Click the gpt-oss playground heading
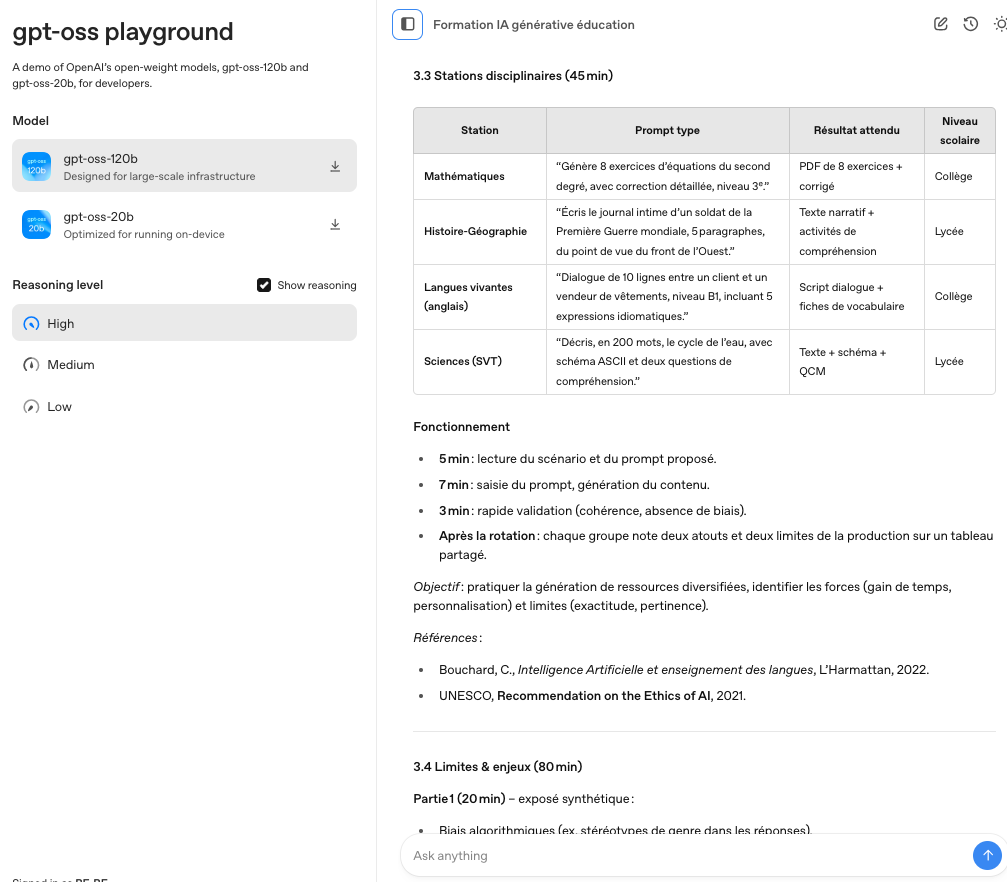 pyautogui.click(x=123, y=32)
